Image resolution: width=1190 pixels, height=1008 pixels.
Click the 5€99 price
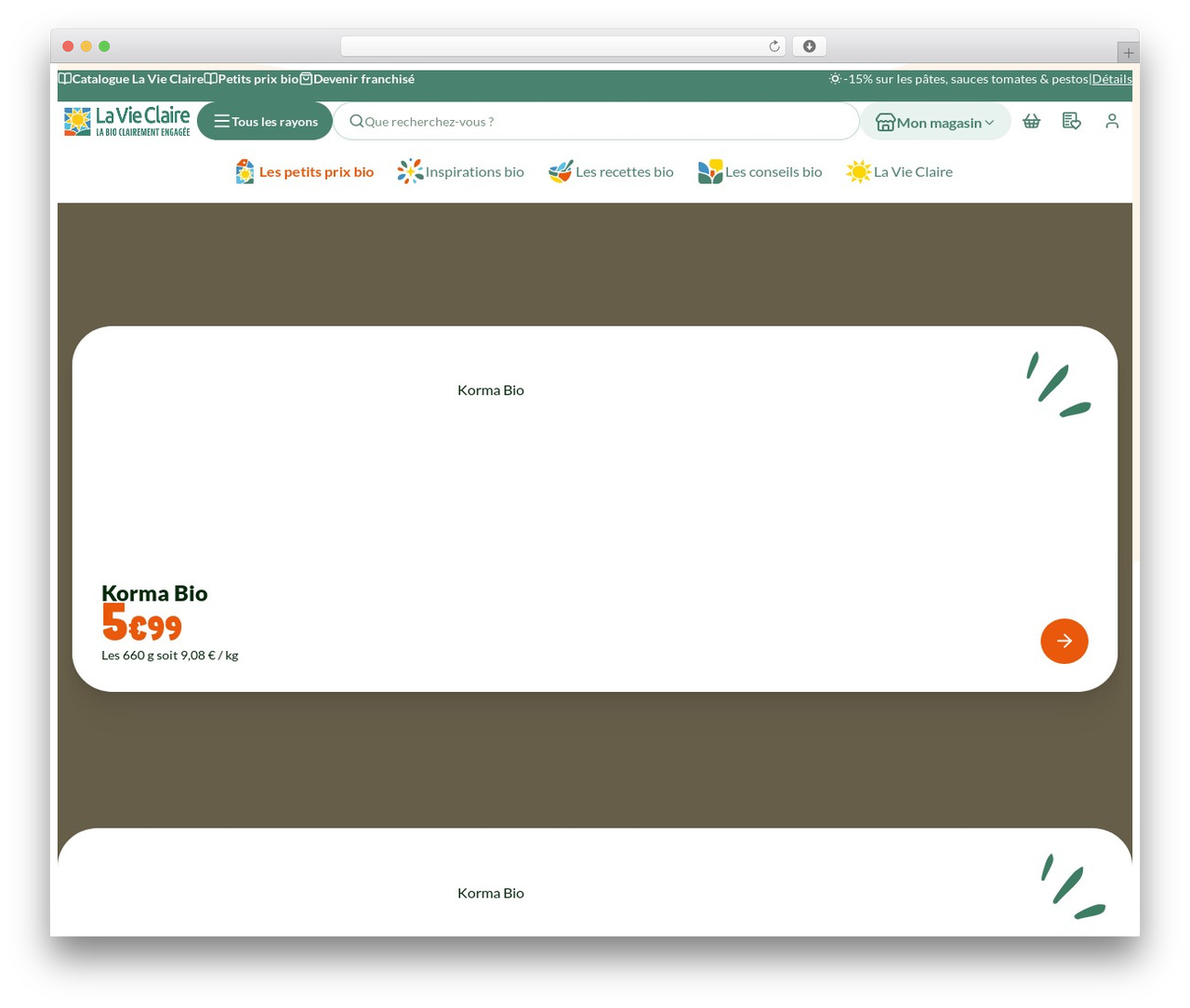[x=141, y=624]
